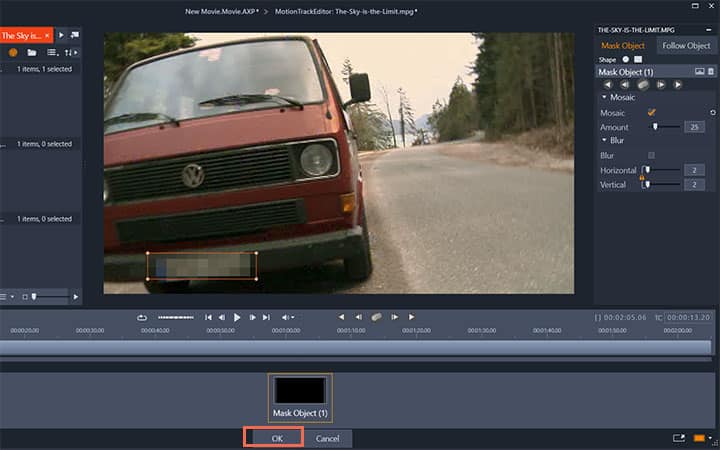Click the shuttle speed control
Image resolution: width=720 pixels, height=450 pixels.
click(x=175, y=317)
